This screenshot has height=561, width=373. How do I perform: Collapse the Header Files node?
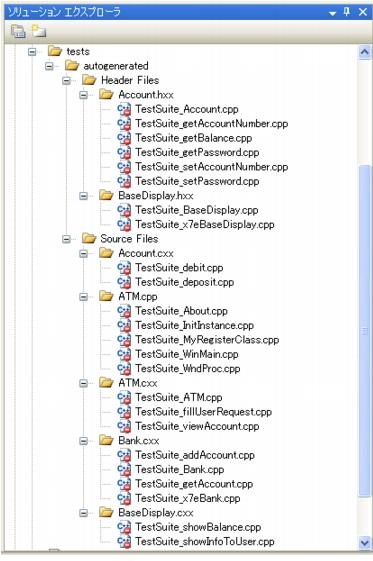tap(67, 81)
